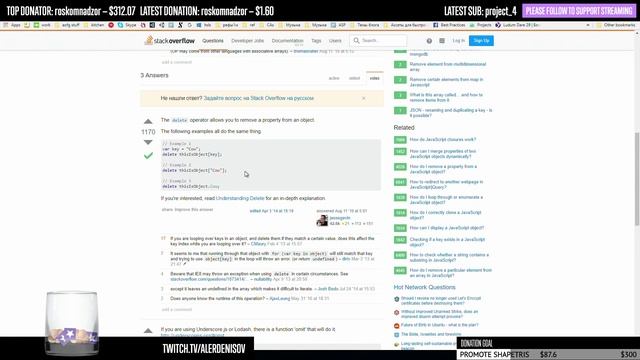
Task: Sort answers by votes tab
Action: [x=374, y=78]
